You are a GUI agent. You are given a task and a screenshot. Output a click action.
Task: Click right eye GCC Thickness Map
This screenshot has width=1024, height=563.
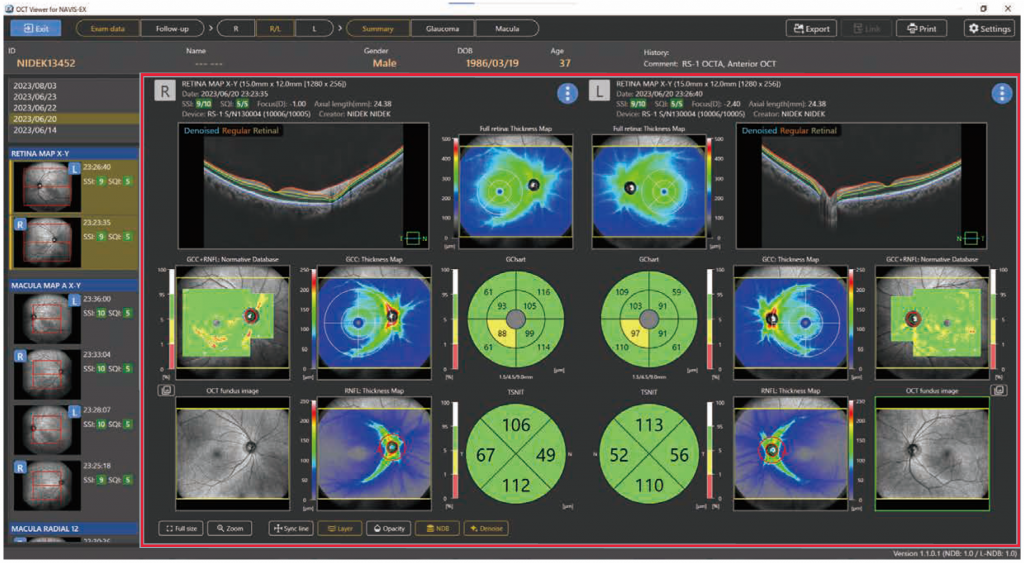[x=374, y=323]
